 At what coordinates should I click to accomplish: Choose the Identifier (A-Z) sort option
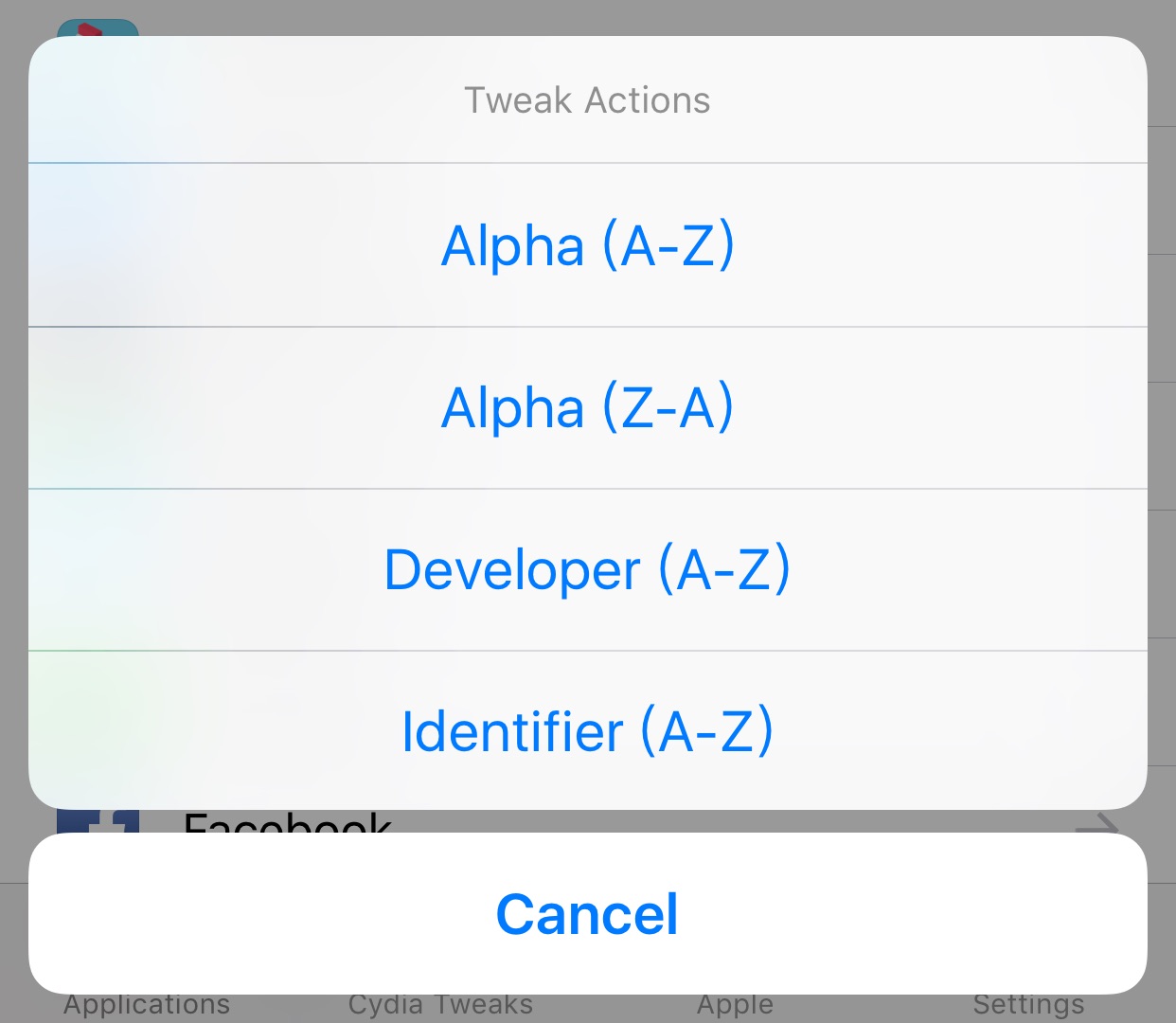(588, 730)
